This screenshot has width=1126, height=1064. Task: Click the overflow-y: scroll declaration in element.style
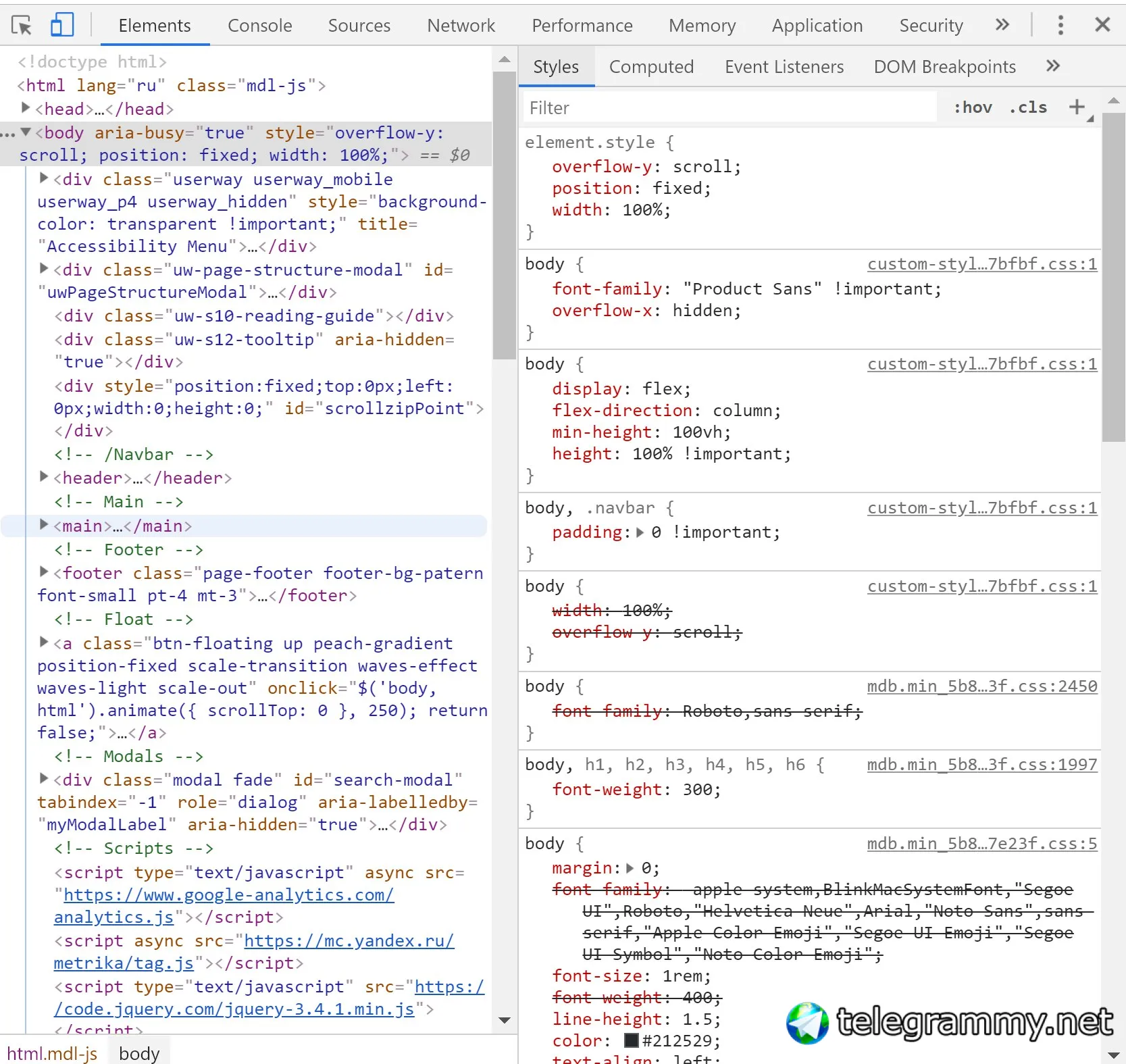(x=646, y=167)
